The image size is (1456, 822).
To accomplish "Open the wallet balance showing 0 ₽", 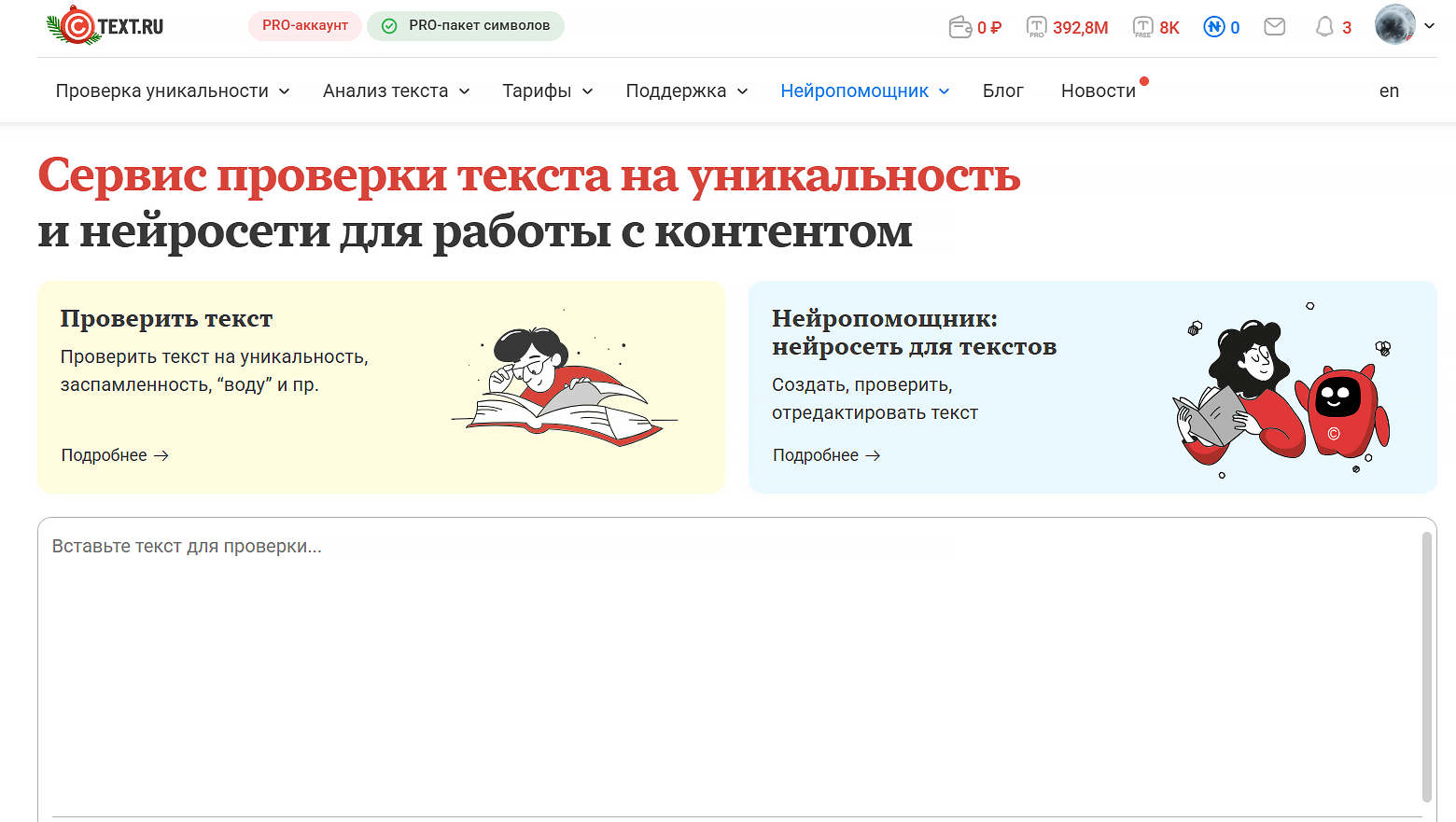I will (x=975, y=26).
